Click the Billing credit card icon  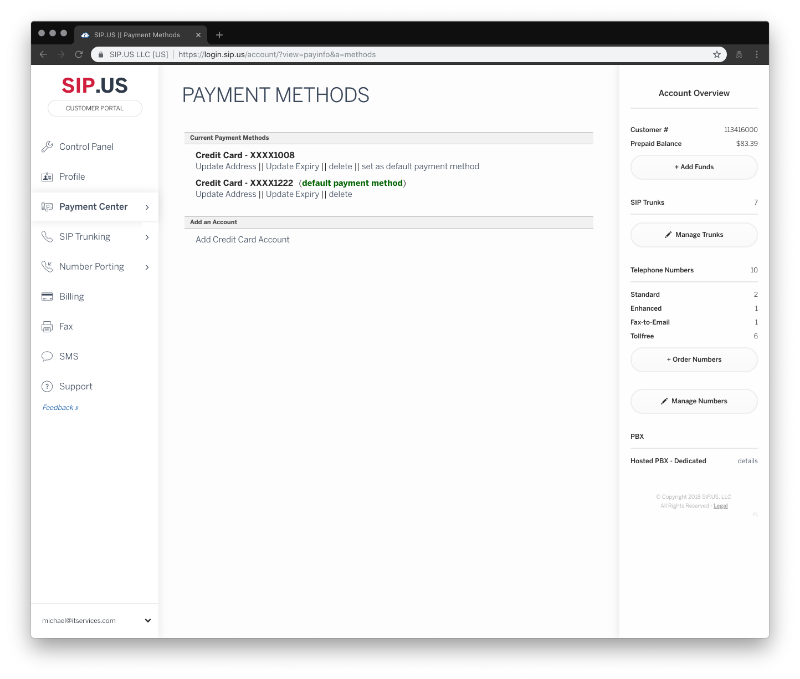click(x=47, y=297)
